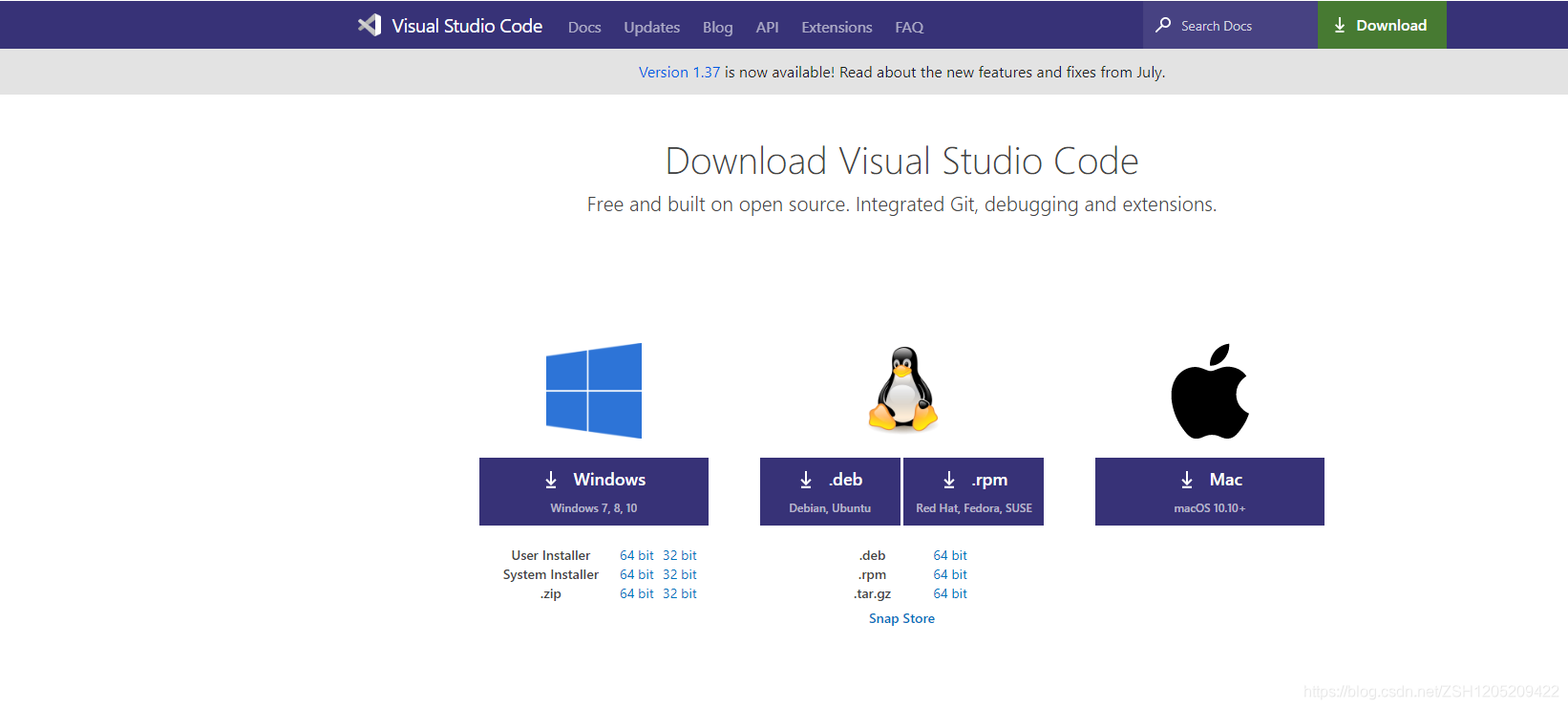Image resolution: width=1568 pixels, height=709 pixels.
Task: Click the download arrow in the Windows button
Action: tap(551, 480)
